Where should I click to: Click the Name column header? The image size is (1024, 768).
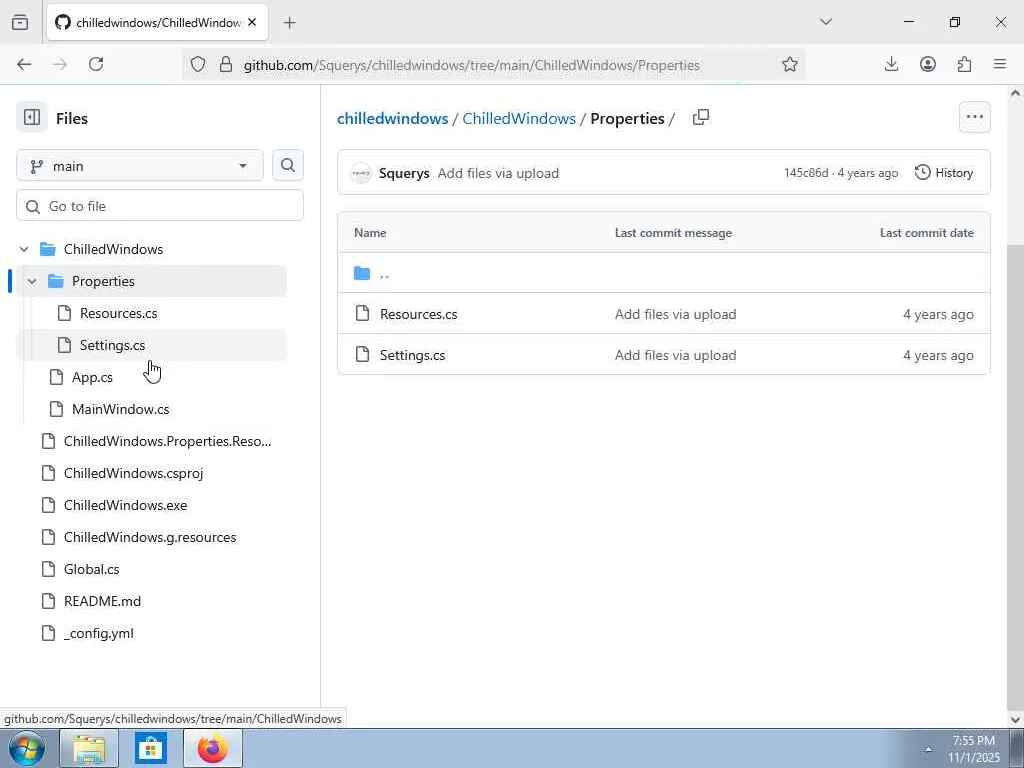click(370, 232)
